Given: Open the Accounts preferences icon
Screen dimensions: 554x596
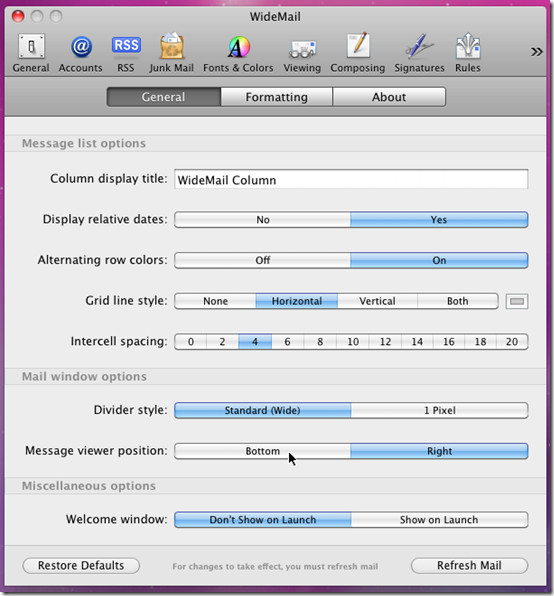Looking at the screenshot, I should click(81, 53).
